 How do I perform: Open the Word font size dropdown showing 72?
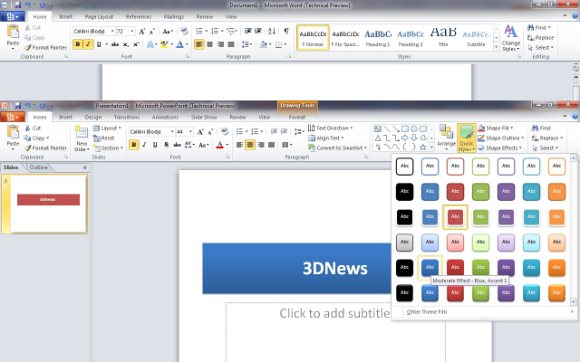[132, 31]
